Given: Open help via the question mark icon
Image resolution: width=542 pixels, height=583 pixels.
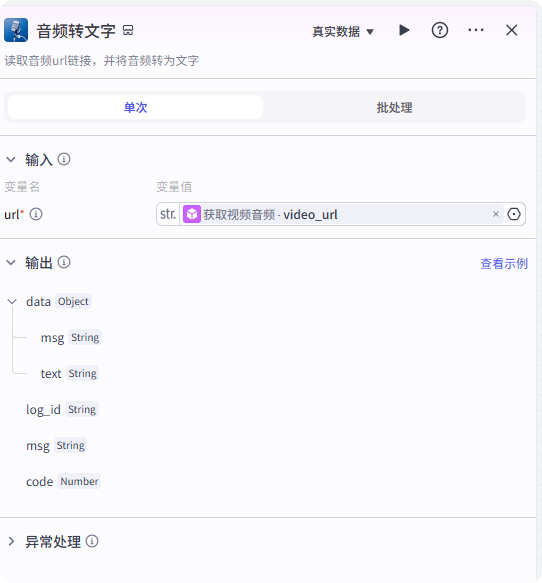Looking at the screenshot, I should click(x=440, y=30).
